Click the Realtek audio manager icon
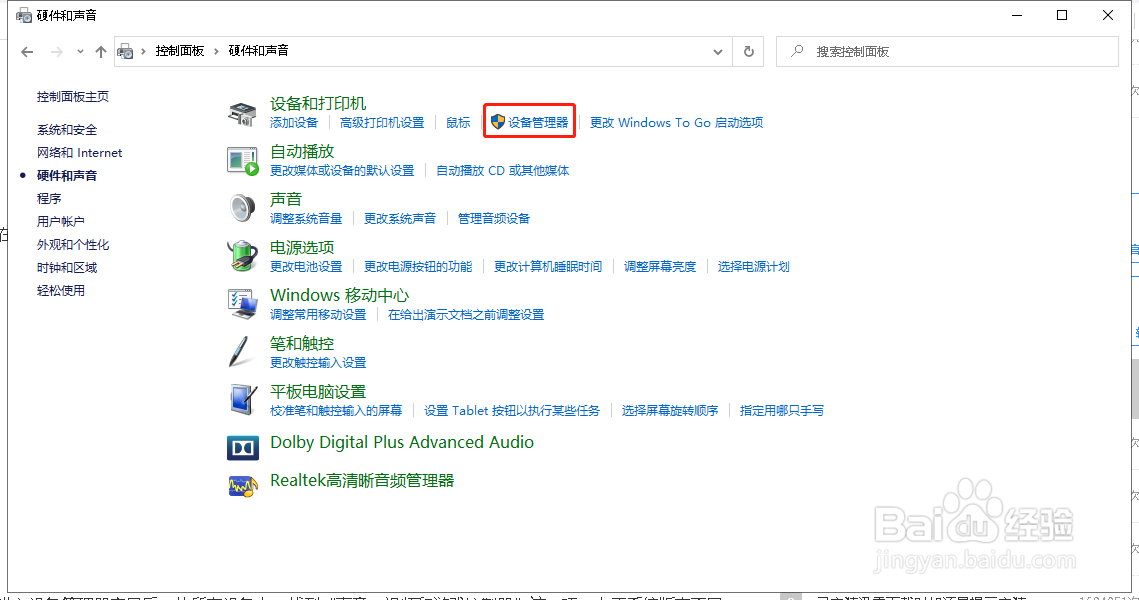Image resolution: width=1139 pixels, height=600 pixels. coord(243,486)
